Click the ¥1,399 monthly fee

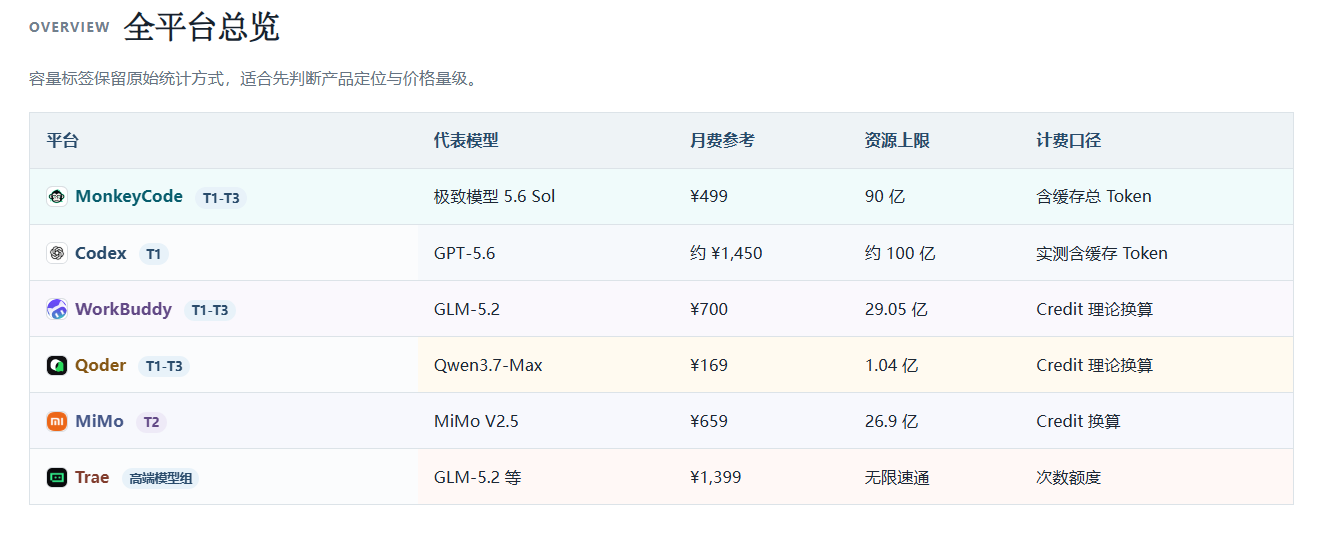pyautogui.click(x=716, y=477)
